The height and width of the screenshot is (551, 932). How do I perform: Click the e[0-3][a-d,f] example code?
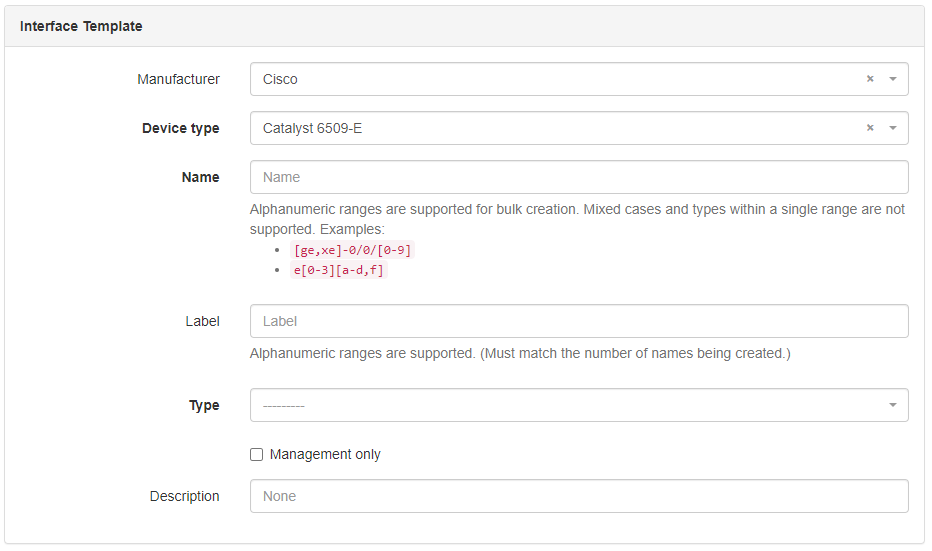point(338,270)
